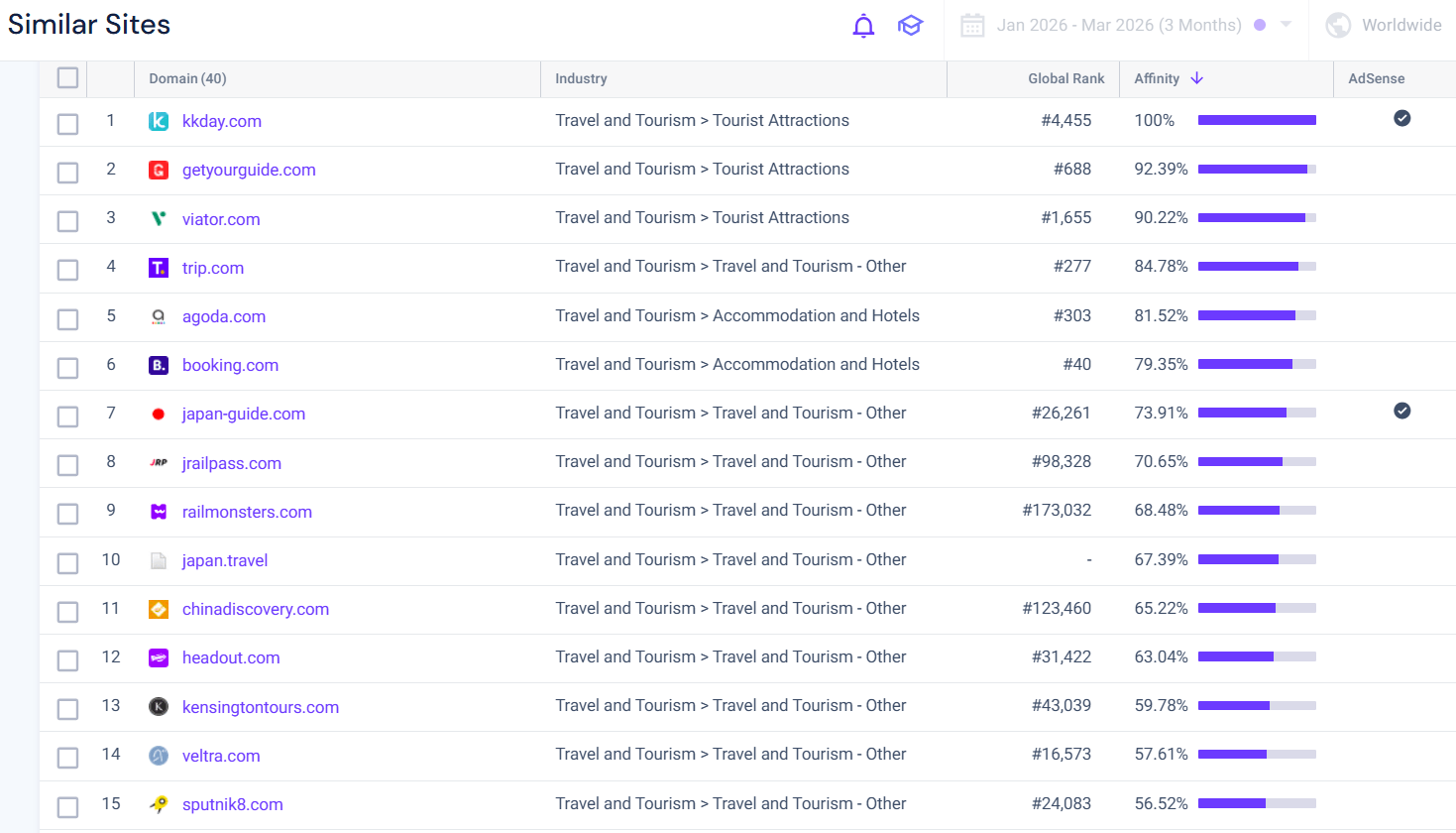Open the veltra.com domain link
The image size is (1456, 833).
tap(221, 756)
